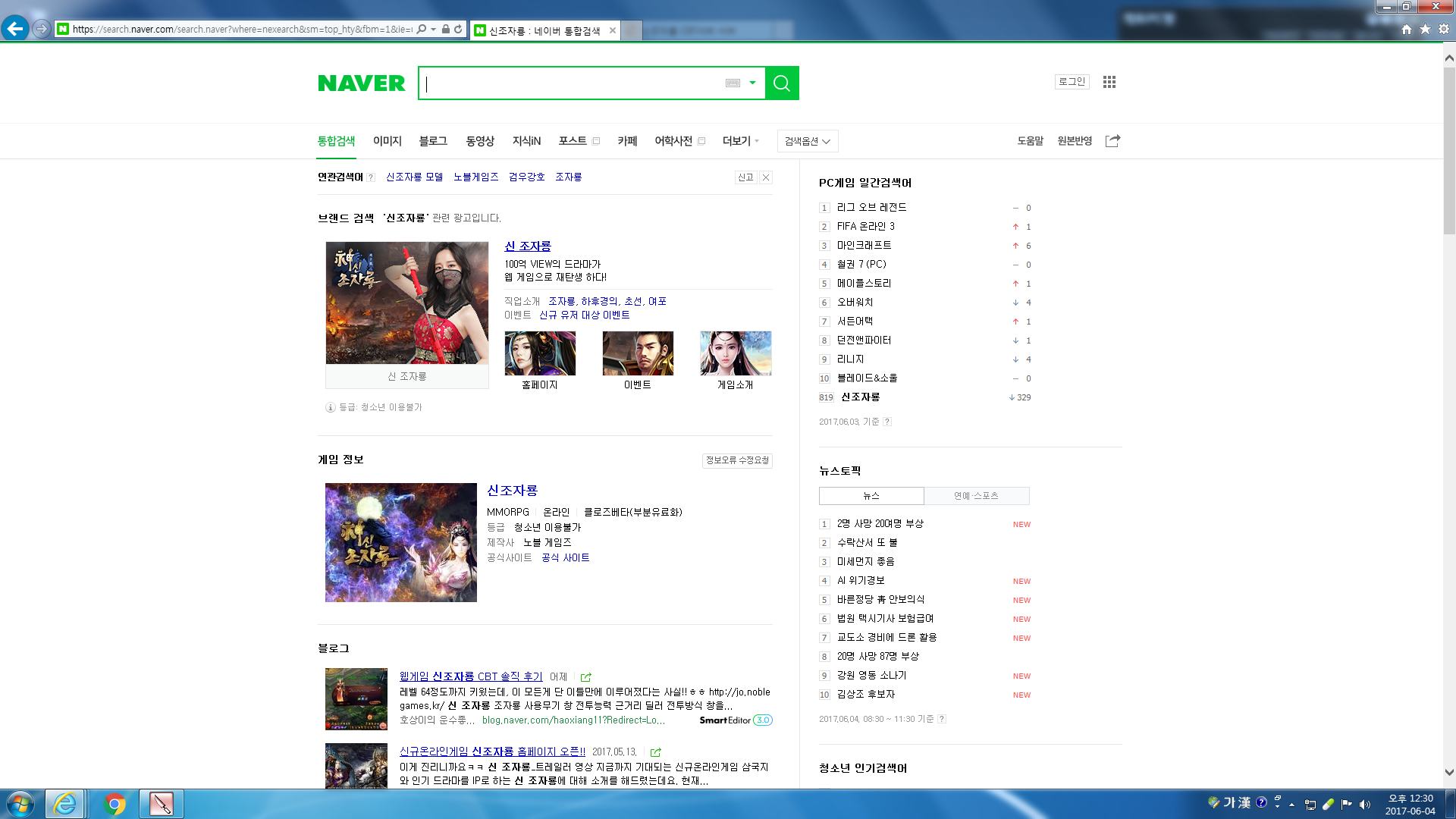
Task: Expand the search autocomplete dropdown arrow
Action: 752,83
